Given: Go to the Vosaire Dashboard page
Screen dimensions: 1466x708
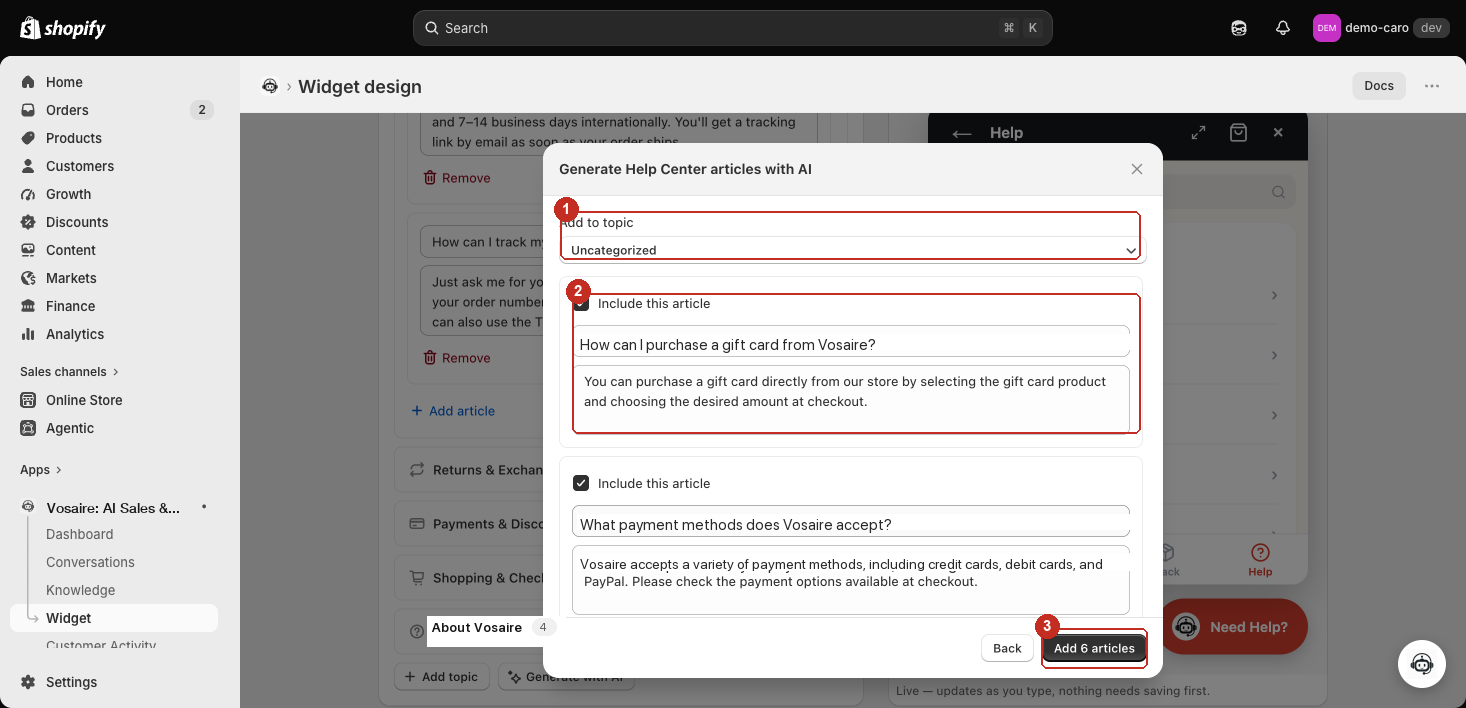Looking at the screenshot, I should pyautogui.click(x=80, y=535).
